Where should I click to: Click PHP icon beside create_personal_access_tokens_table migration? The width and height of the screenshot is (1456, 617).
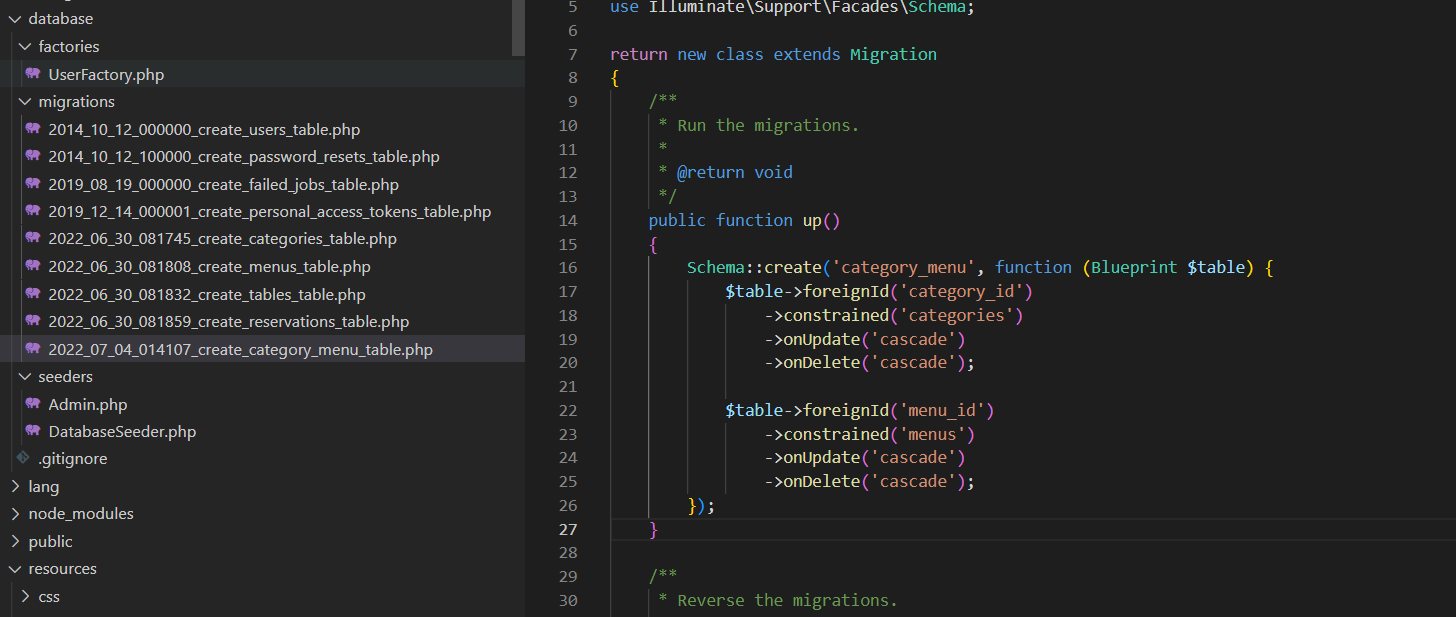[x=33, y=211]
